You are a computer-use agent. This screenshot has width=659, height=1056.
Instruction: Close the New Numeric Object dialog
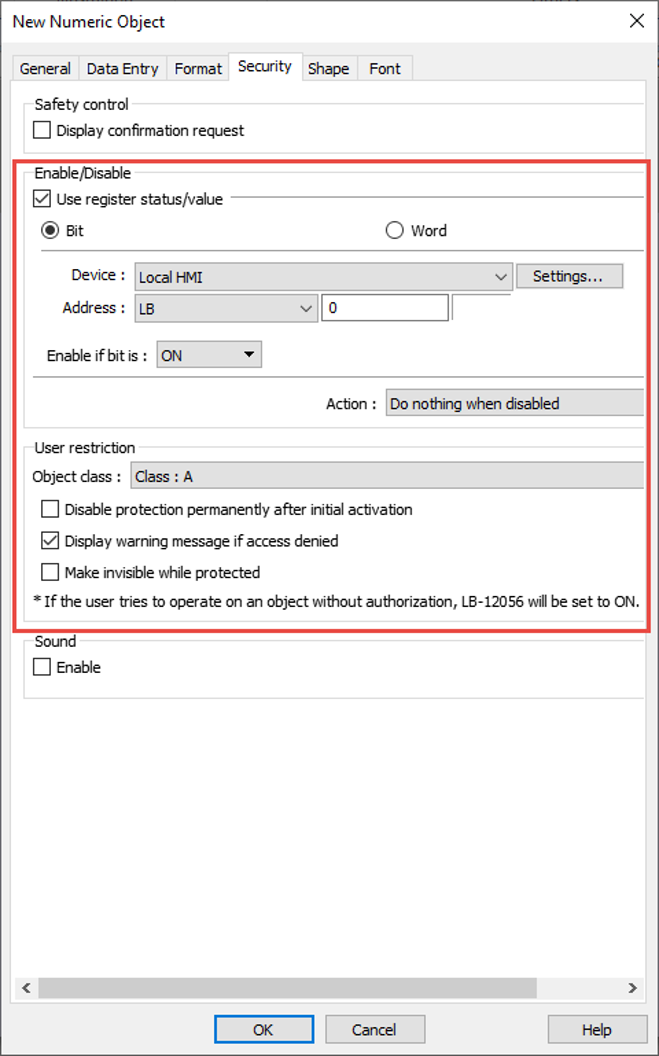pyautogui.click(x=636, y=21)
